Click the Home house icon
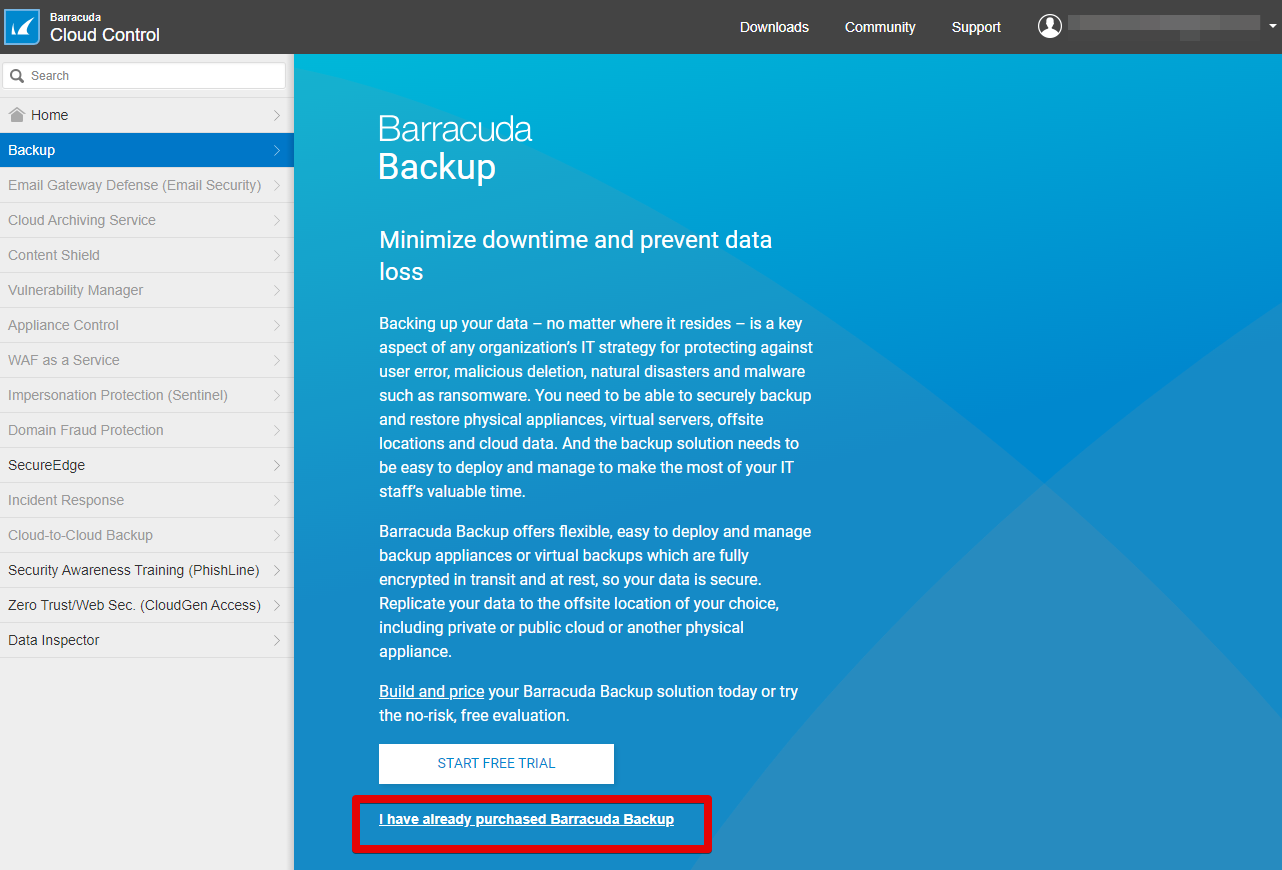The height and width of the screenshot is (870, 1282). 16,115
